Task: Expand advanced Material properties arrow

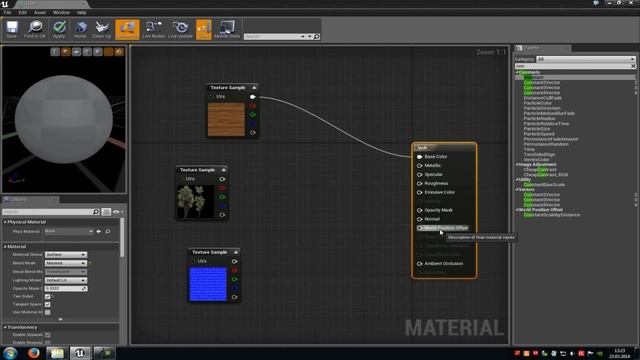Action: point(60,320)
